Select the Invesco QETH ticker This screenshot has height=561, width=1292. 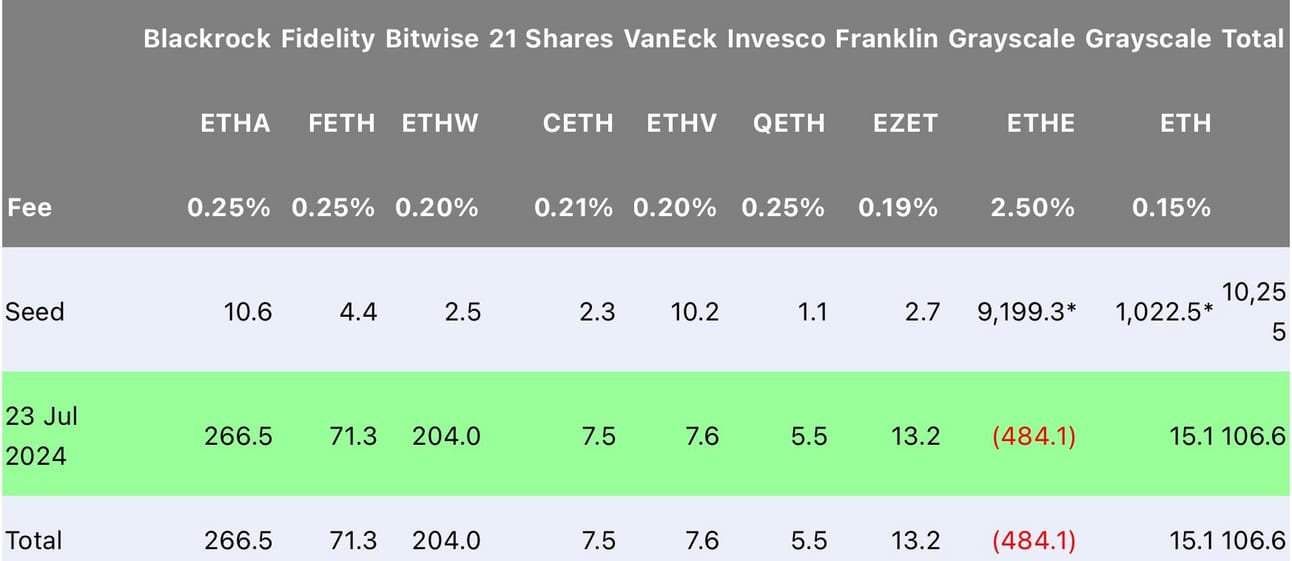pos(789,123)
